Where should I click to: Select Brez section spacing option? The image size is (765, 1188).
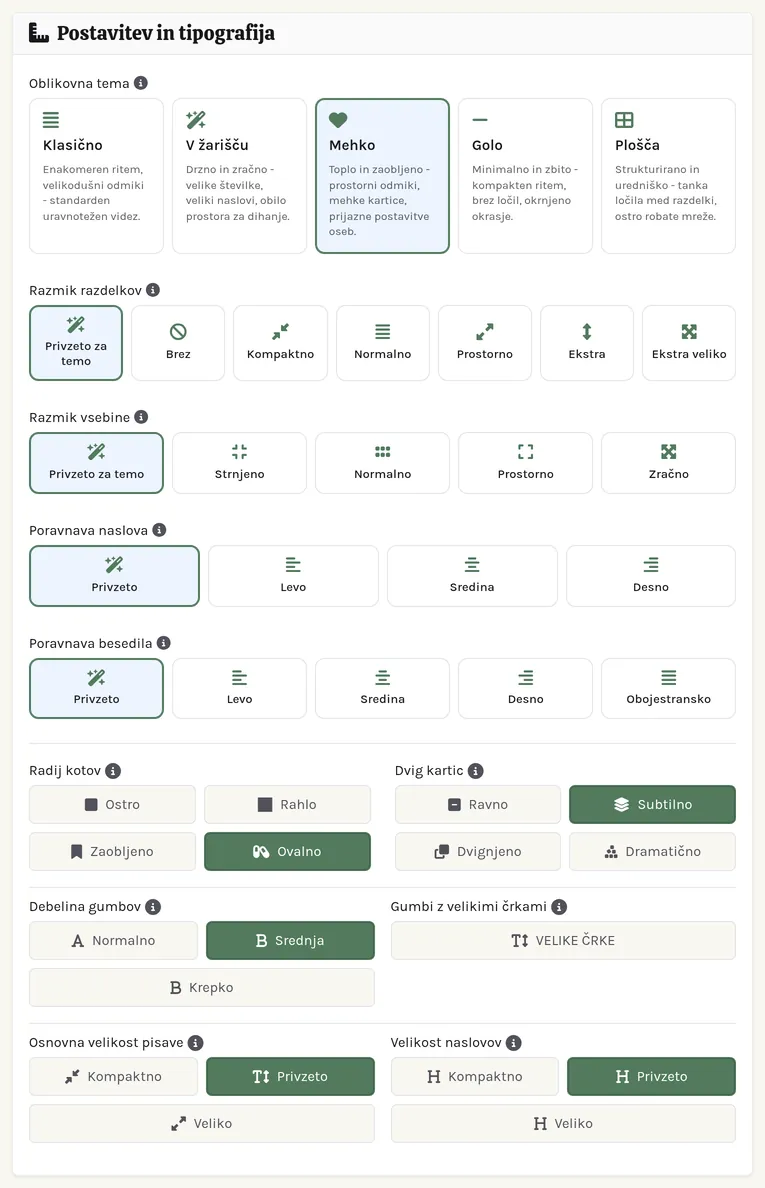tap(178, 342)
